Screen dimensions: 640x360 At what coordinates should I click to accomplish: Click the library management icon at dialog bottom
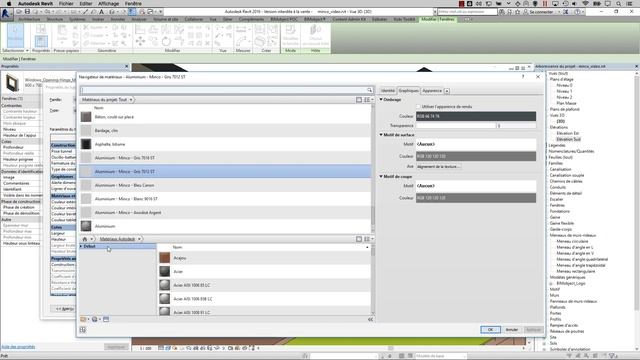pyautogui.click(x=94, y=319)
